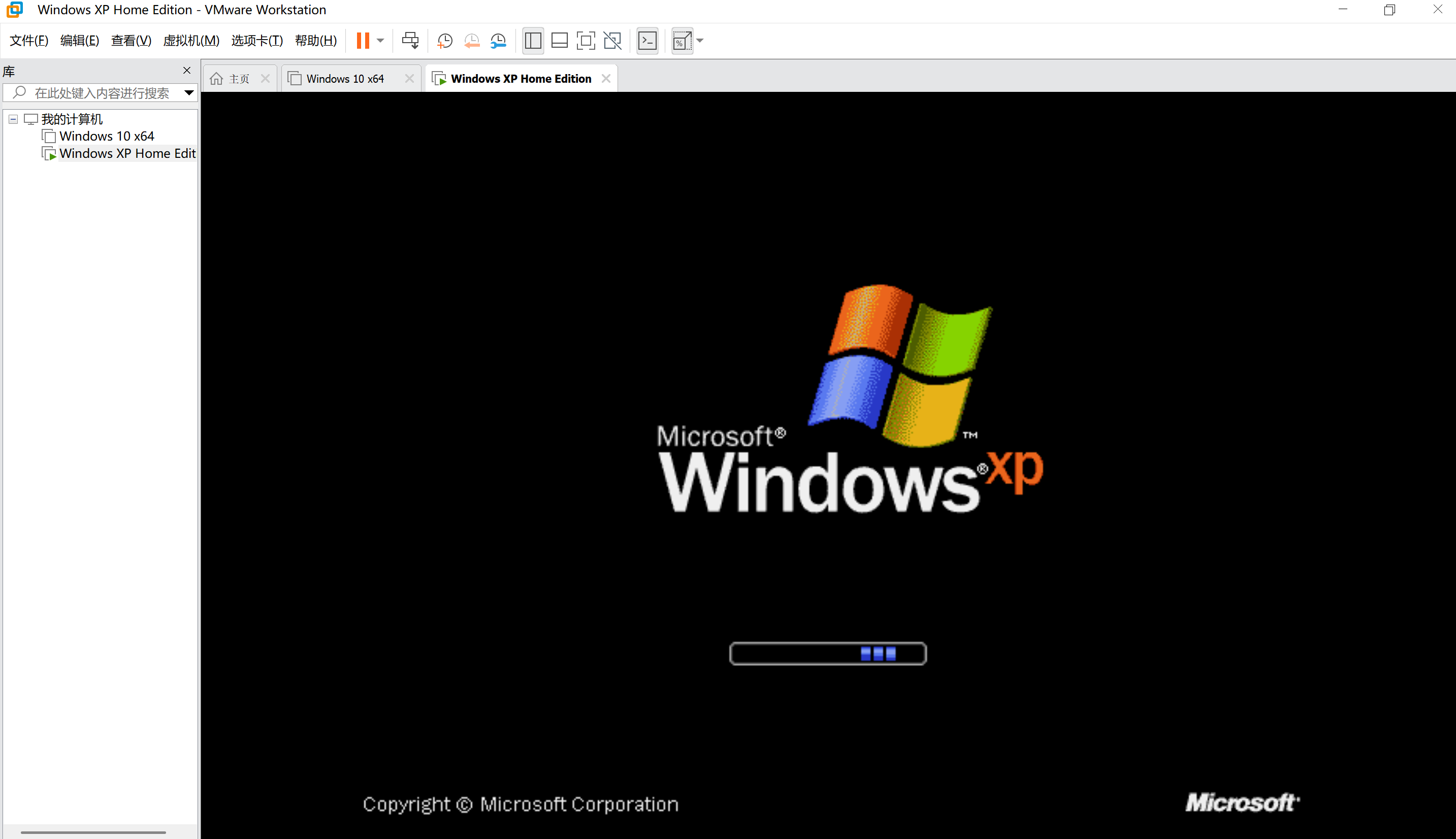The image size is (1456, 839).
Task: Close the 主页 tab
Action: [x=265, y=78]
